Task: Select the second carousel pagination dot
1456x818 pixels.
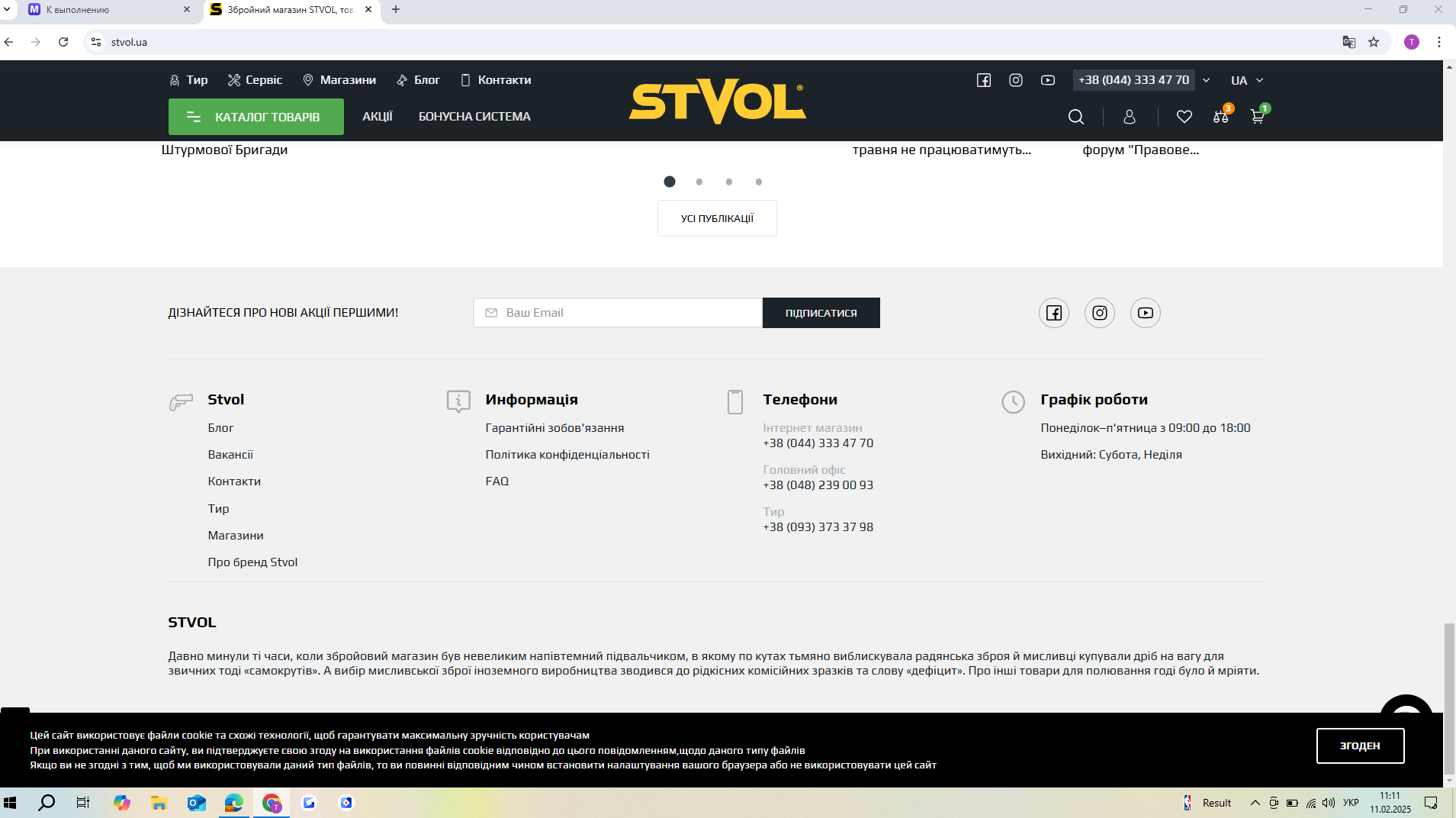Action: tap(699, 182)
